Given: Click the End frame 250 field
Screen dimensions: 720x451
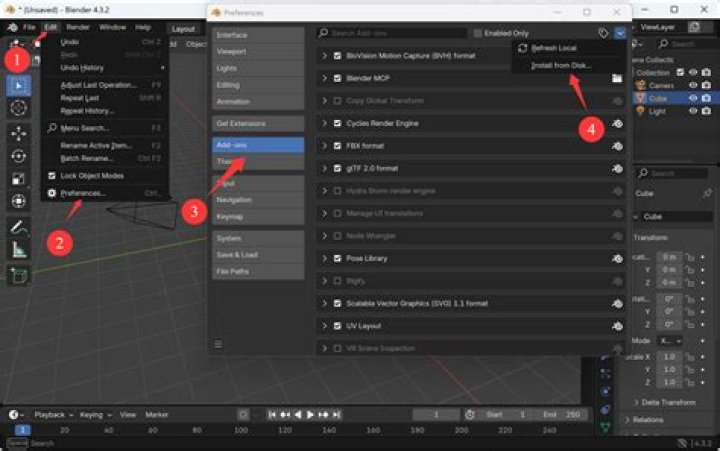Looking at the screenshot, I should pyautogui.click(x=562, y=415).
